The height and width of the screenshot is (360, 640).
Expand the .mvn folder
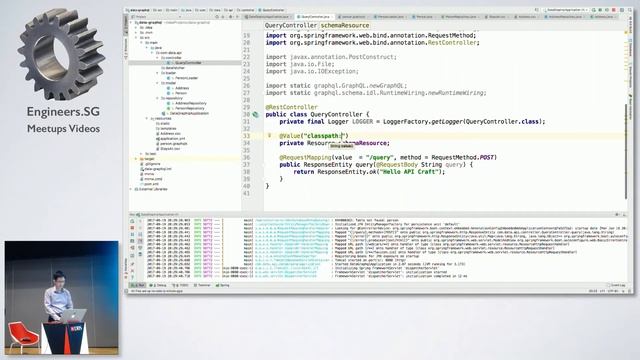click(136, 32)
